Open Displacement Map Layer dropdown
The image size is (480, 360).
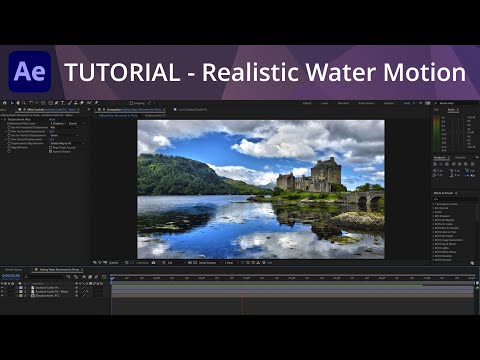[57, 124]
